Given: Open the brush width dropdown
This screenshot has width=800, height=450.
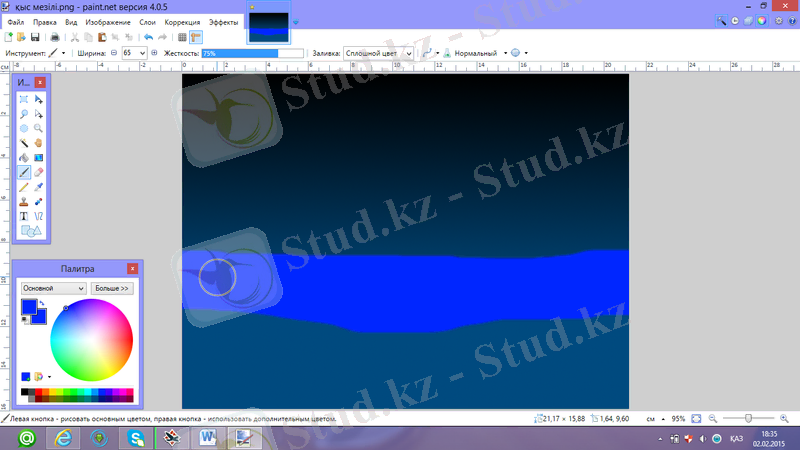Looking at the screenshot, I should coord(140,52).
